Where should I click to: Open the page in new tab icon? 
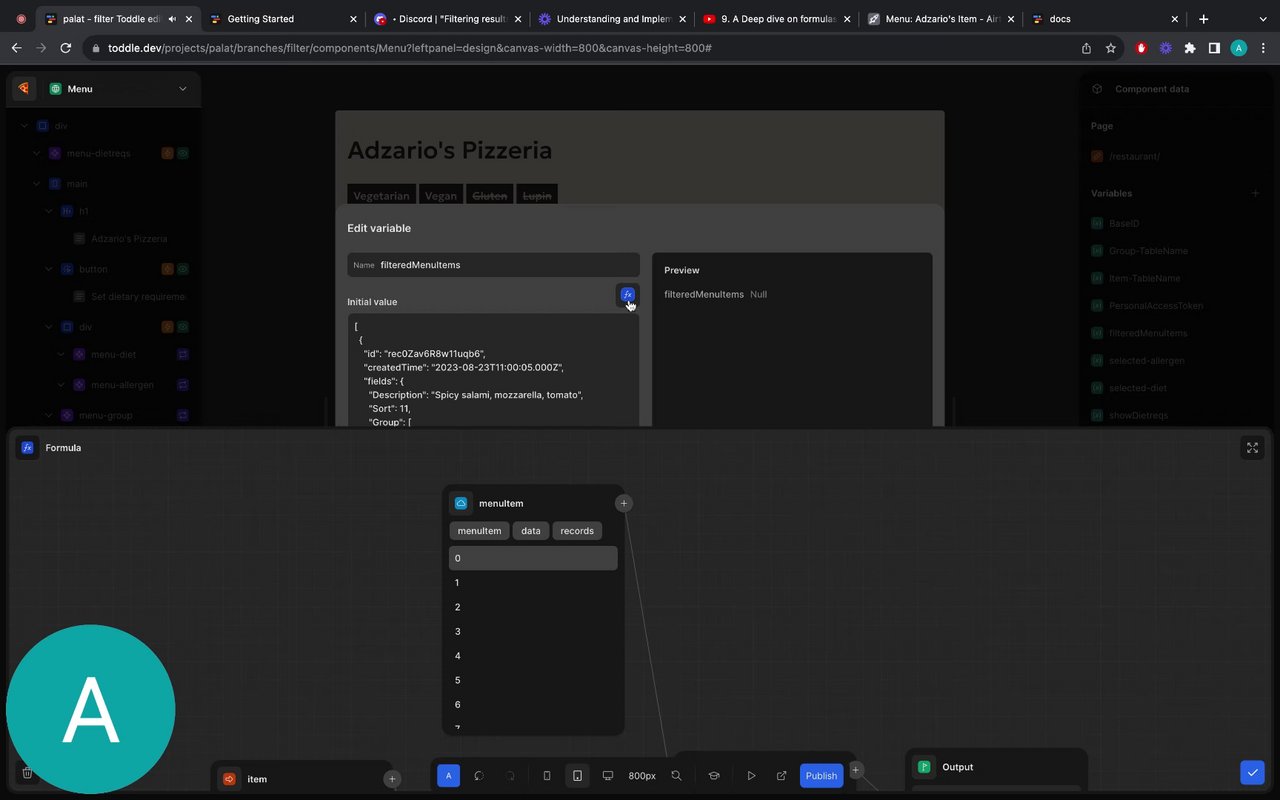point(782,775)
